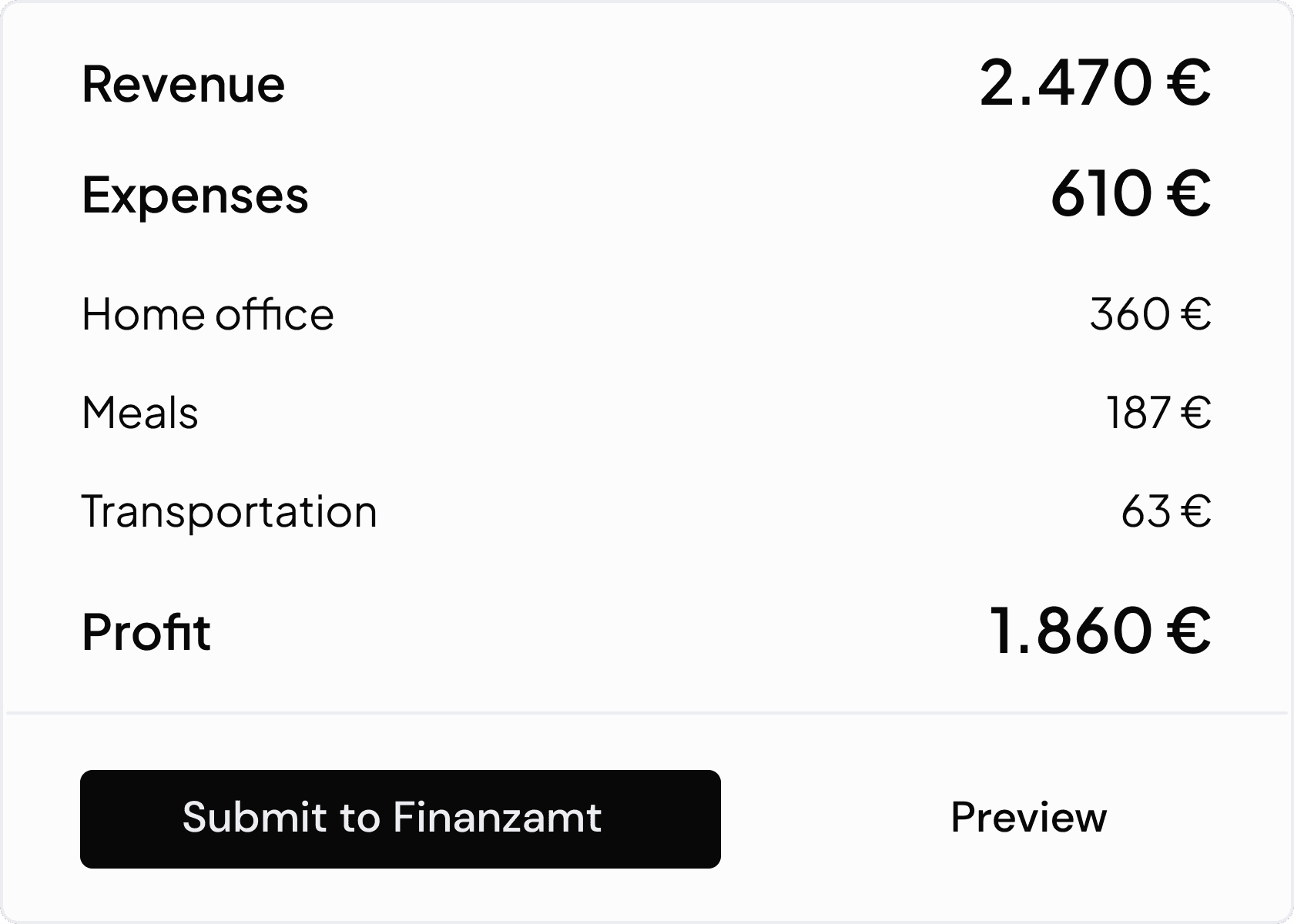This screenshot has width=1294, height=924.
Task: Select the Profit label
Action: coord(146,631)
